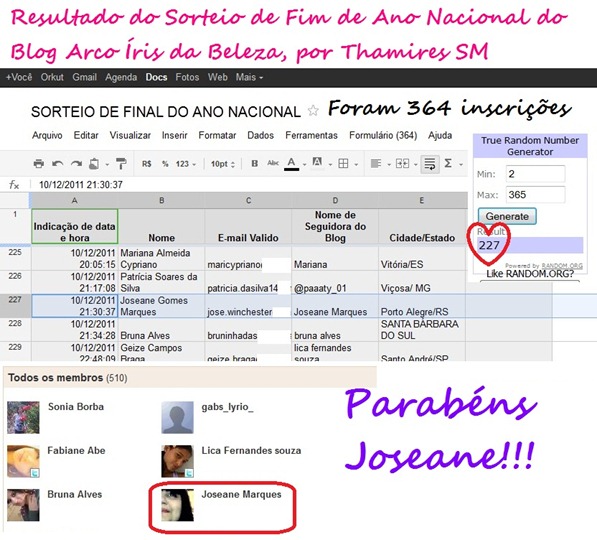Click the RANDOM.ORG powered-by link
Viewport: 597px width, 540px height.
(562, 265)
